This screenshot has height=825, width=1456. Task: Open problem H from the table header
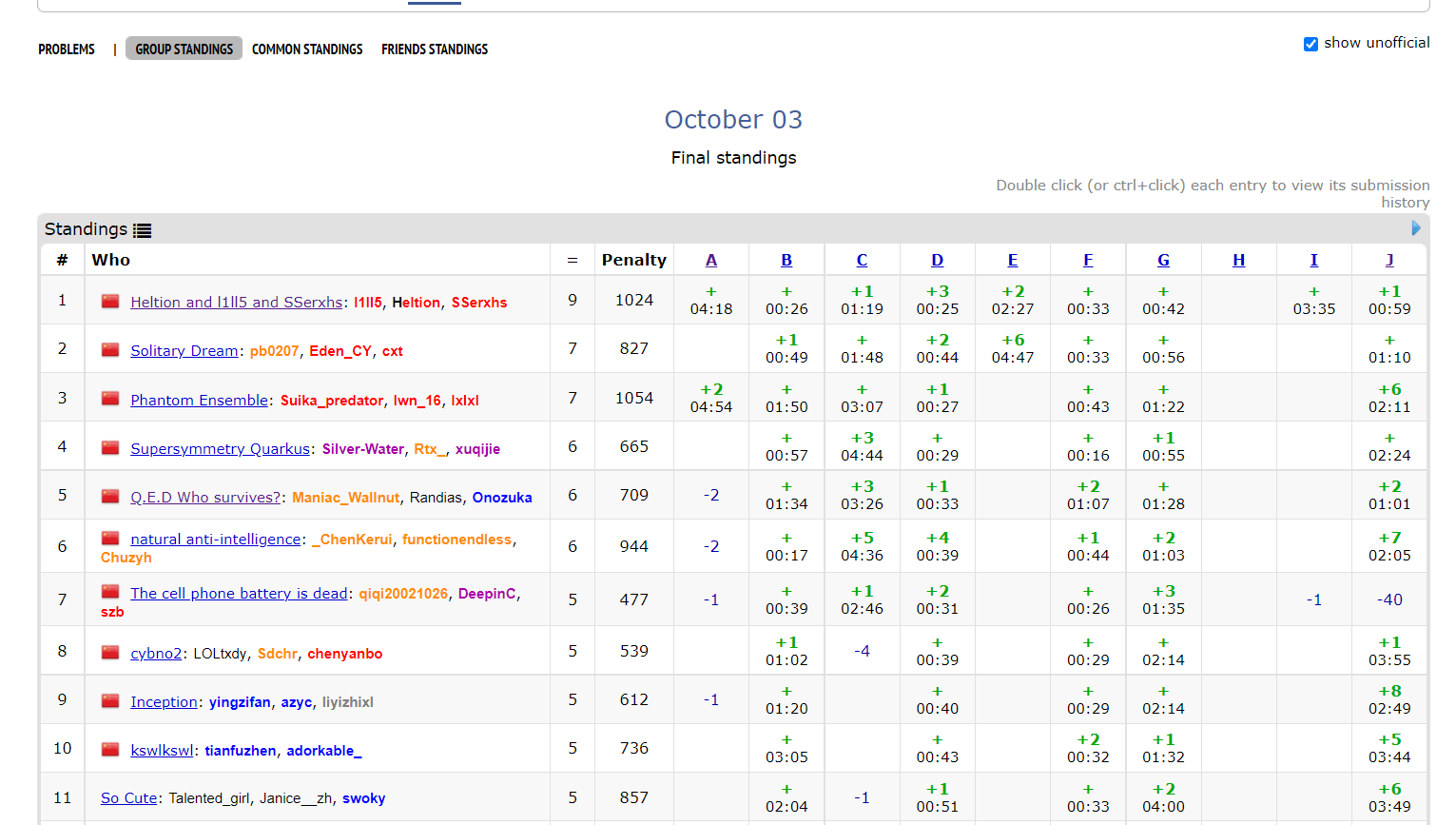[1238, 260]
